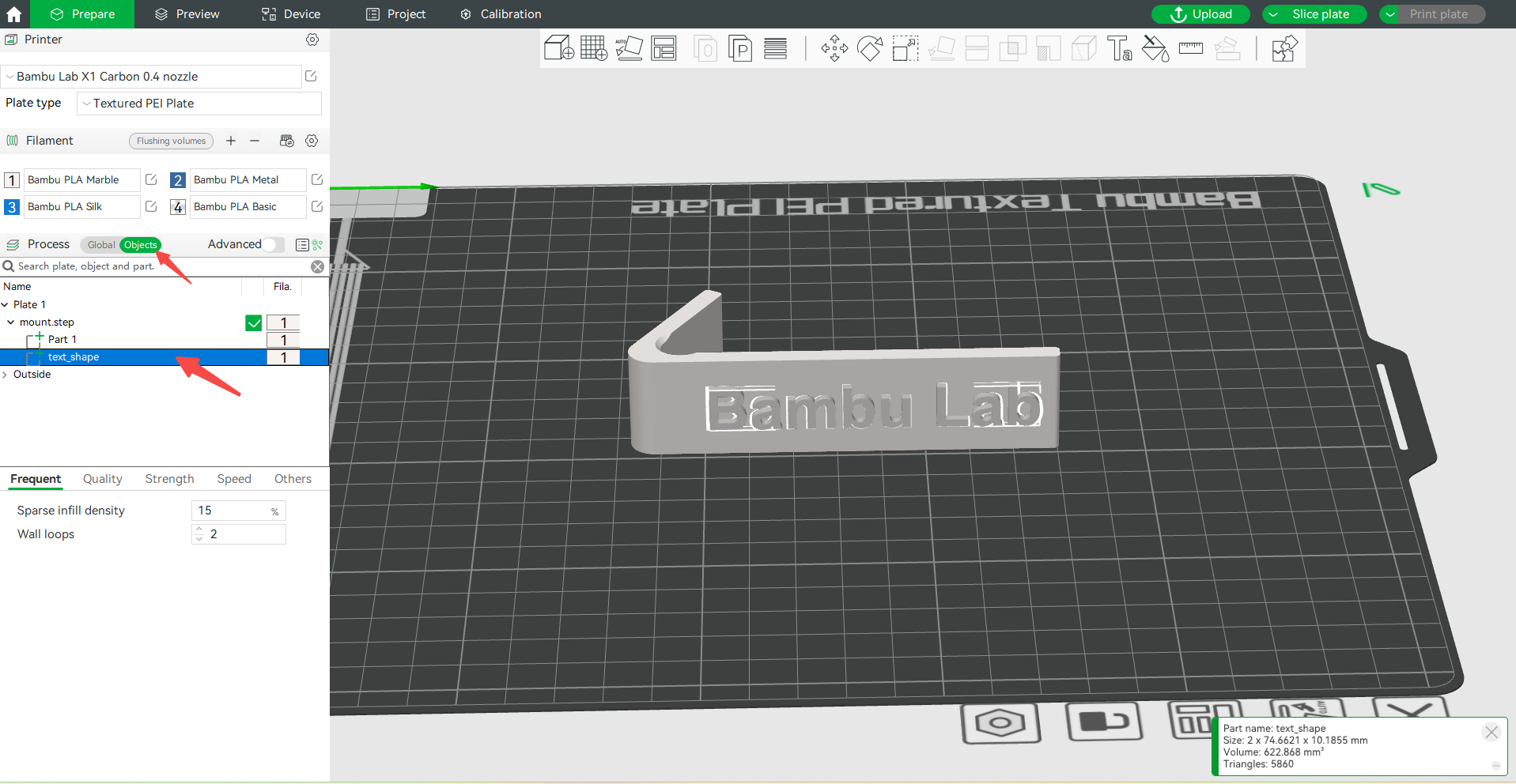This screenshot has width=1516, height=784.
Task: Open the Slice plate dropdown arrow
Action: (x=1273, y=14)
